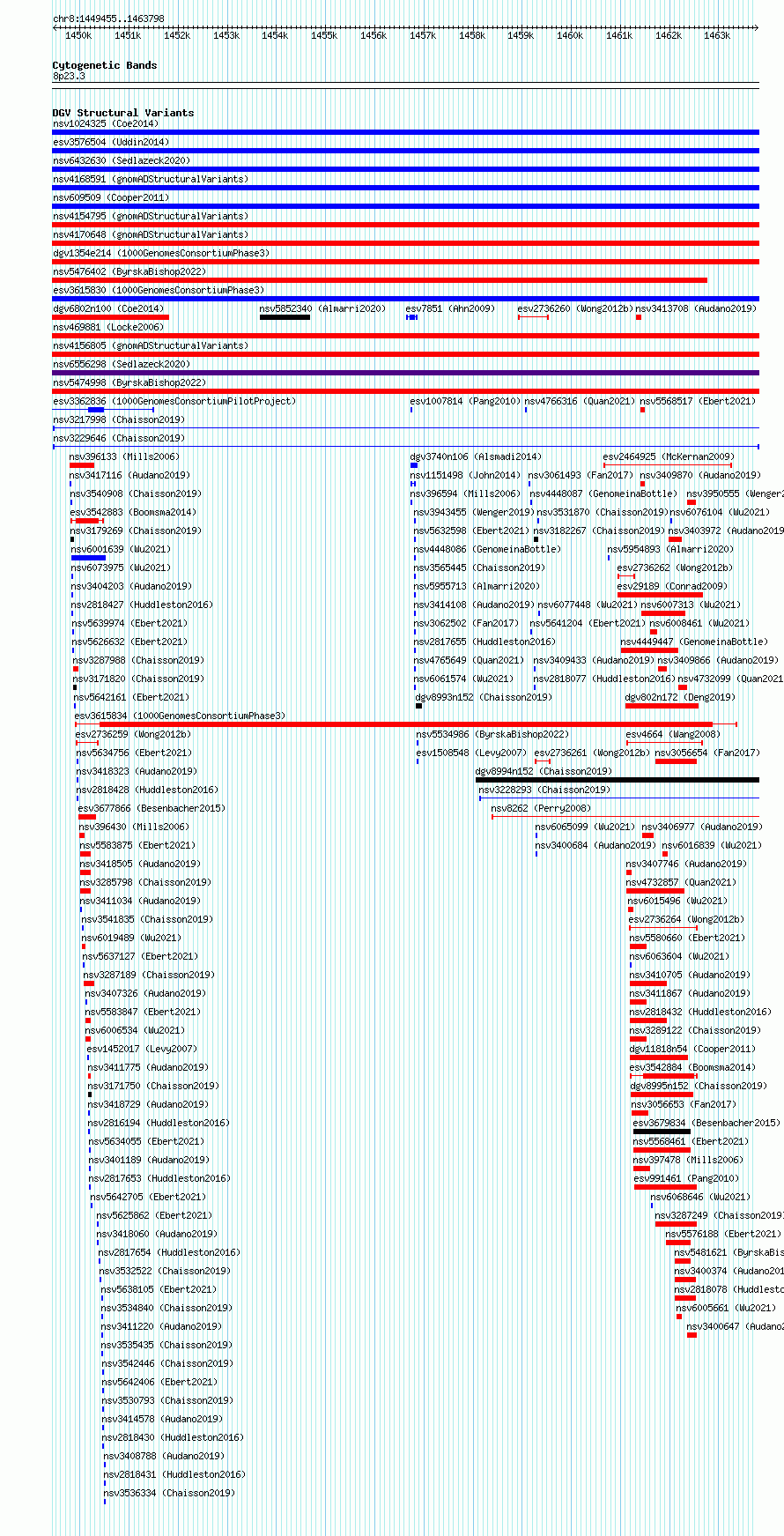Click nsv3229646 (Chaisson2019) label
The width and height of the screenshot is (784, 1536).
(119, 438)
